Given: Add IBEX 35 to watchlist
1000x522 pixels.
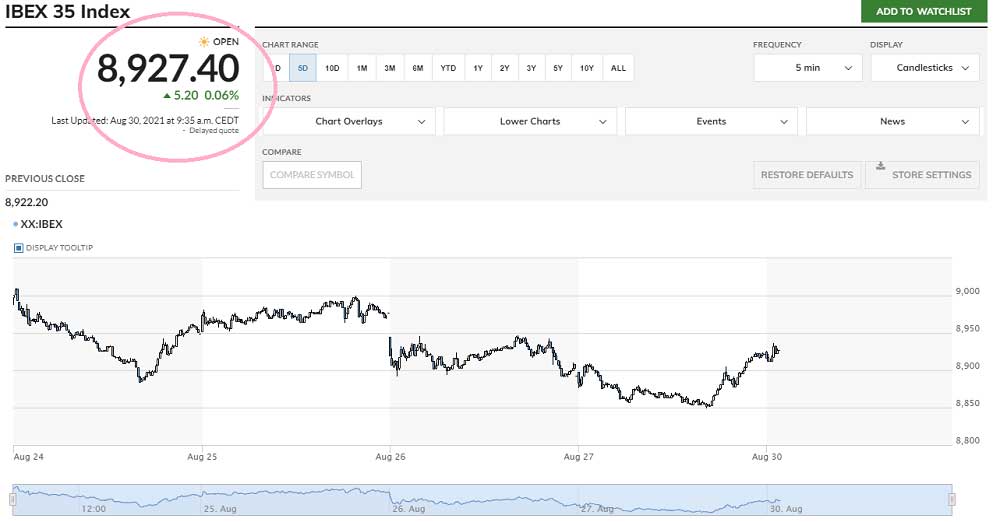Looking at the screenshot, I should 923,11.
